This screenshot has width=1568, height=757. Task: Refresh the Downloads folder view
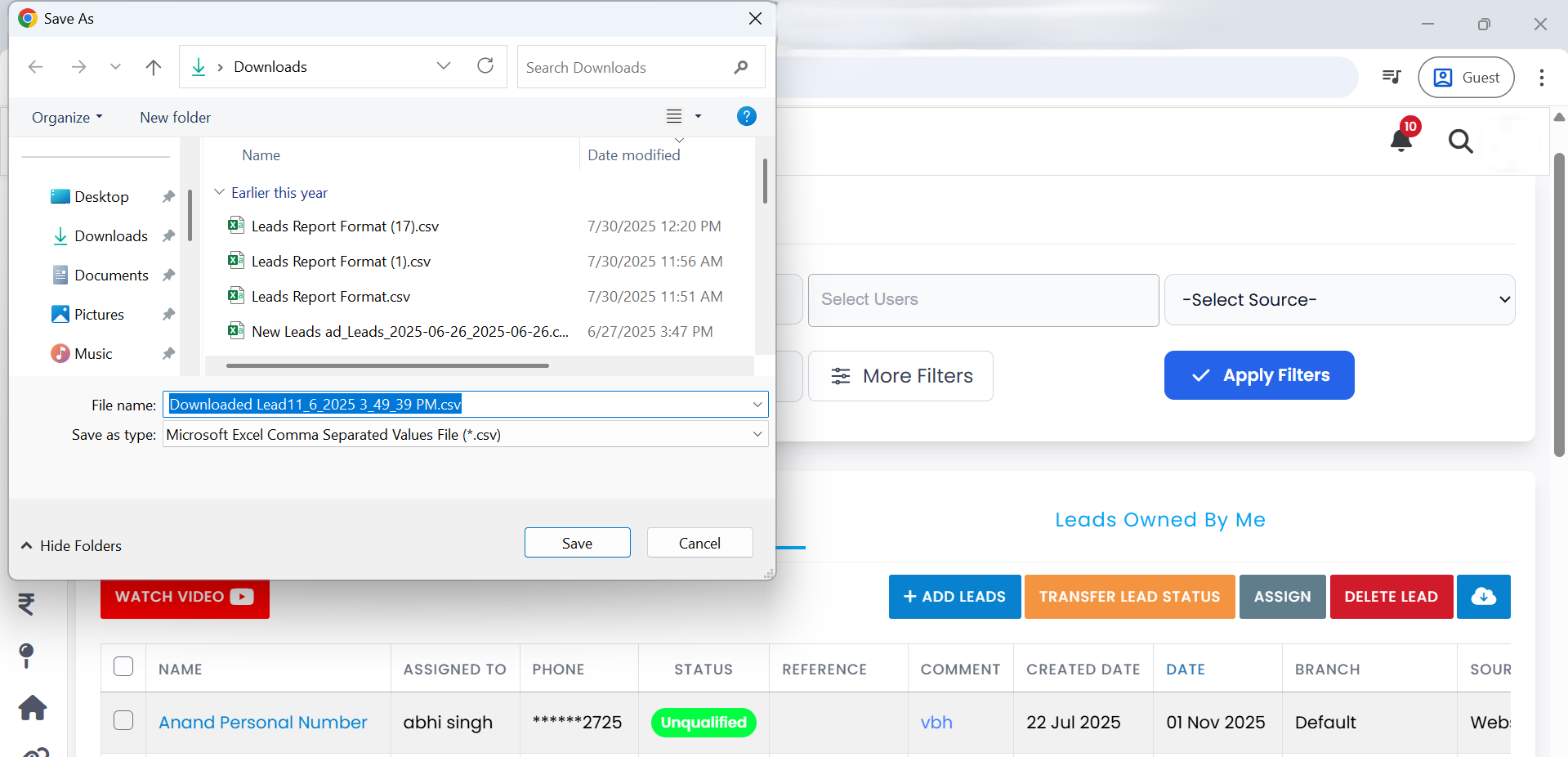[x=485, y=66]
